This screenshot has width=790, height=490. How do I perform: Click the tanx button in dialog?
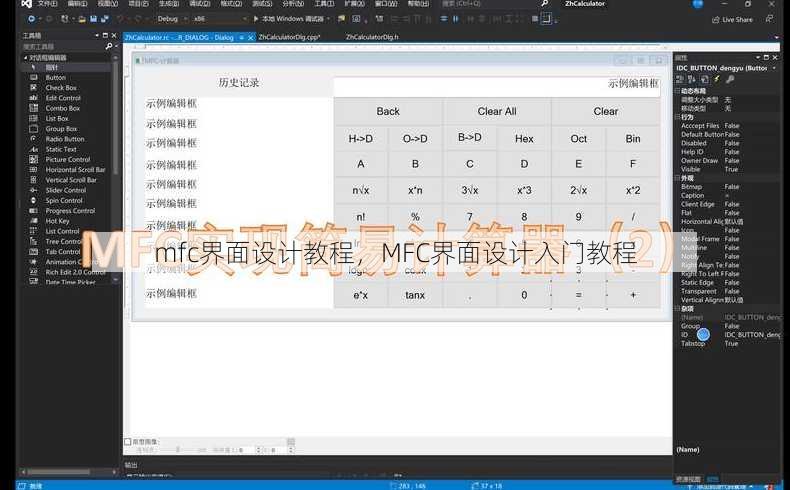415,295
